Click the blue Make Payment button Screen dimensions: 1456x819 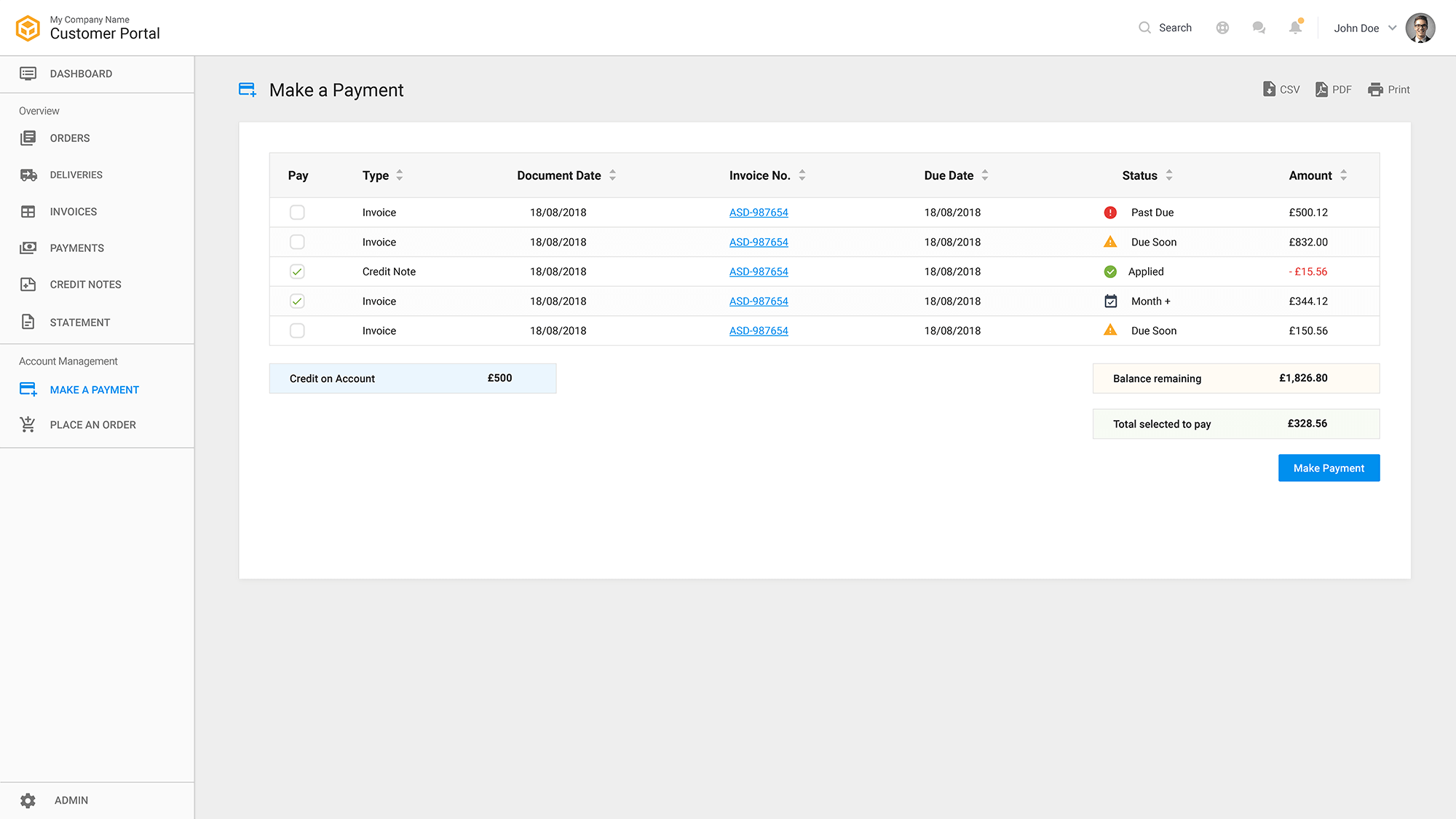[1329, 468]
